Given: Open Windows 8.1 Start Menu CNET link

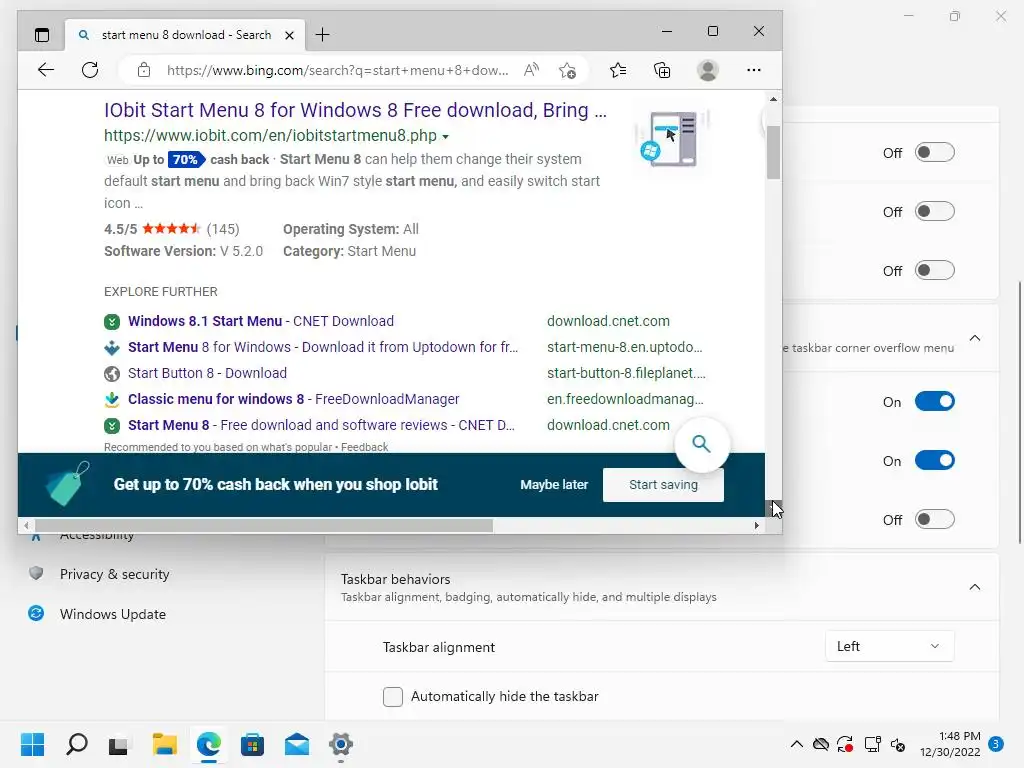Looking at the screenshot, I should click(261, 321).
